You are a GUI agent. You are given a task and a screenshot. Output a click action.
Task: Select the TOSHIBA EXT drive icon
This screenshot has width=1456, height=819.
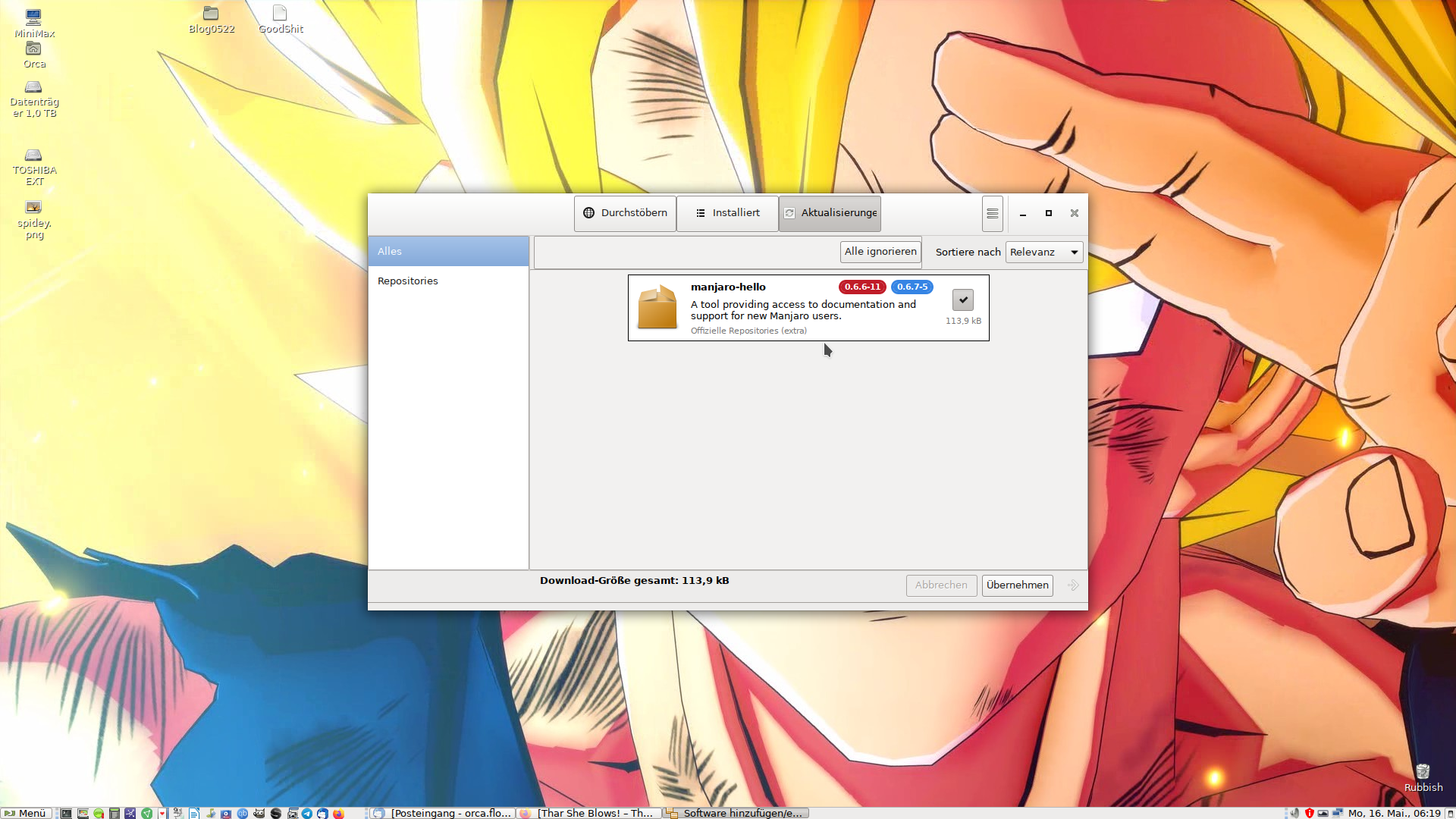coord(34,168)
